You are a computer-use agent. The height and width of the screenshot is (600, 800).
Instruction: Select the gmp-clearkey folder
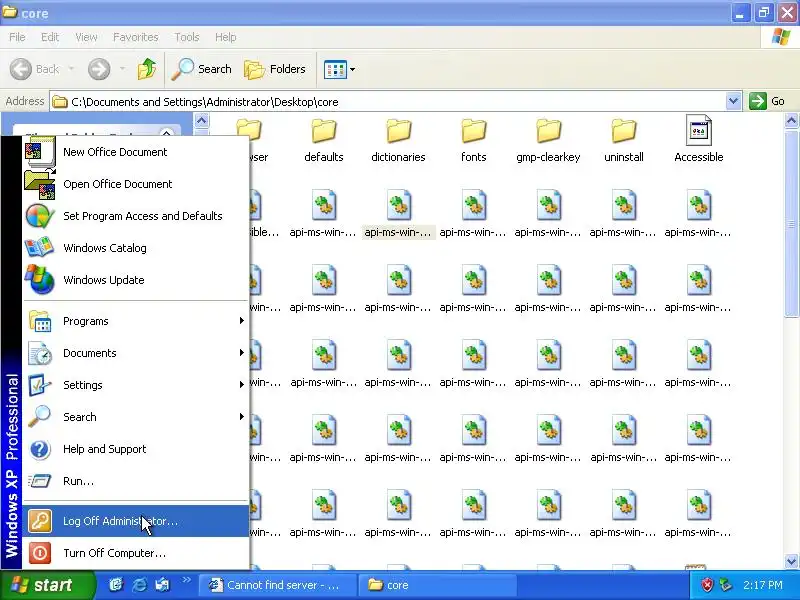548,141
